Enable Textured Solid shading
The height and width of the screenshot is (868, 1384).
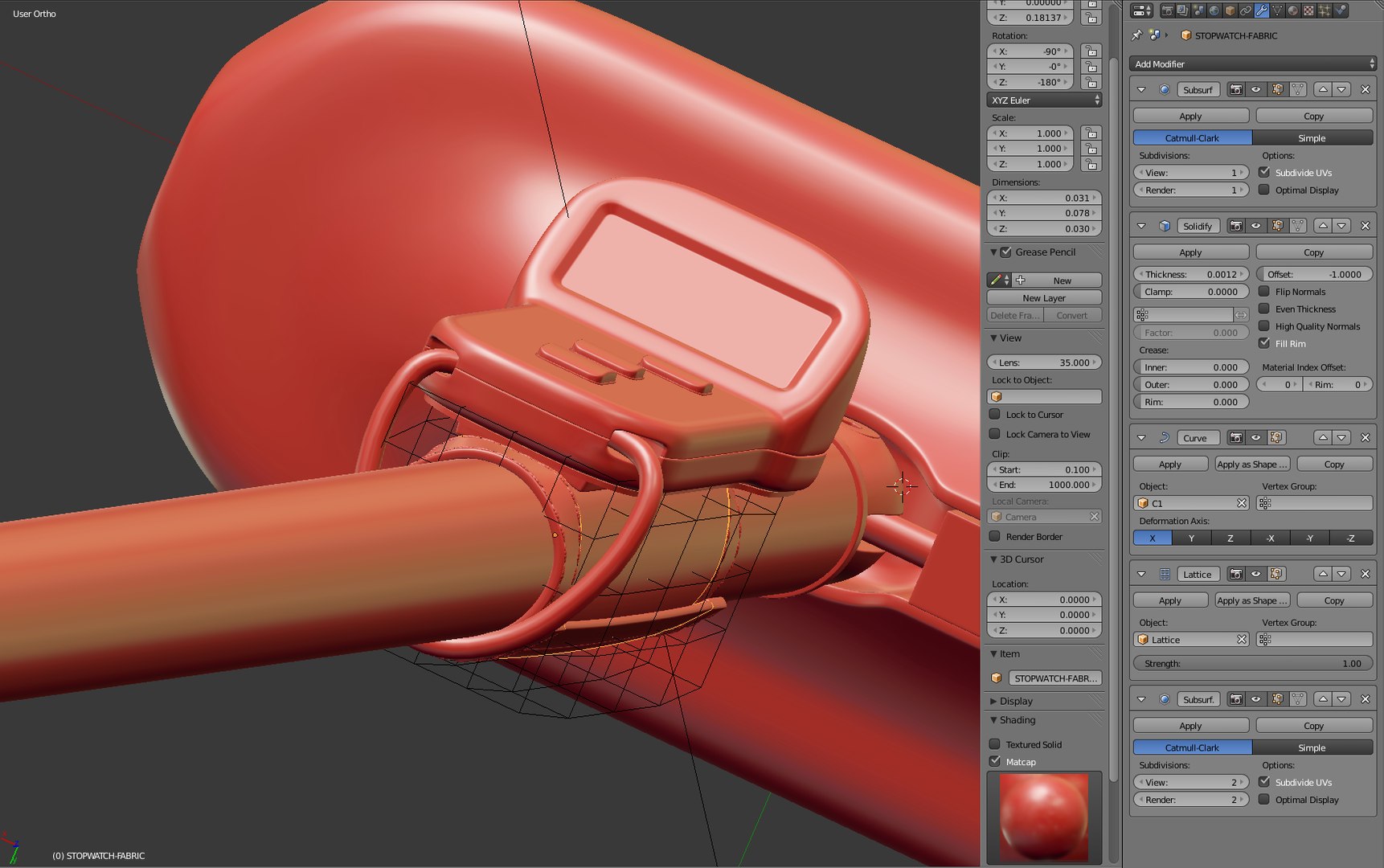click(x=995, y=744)
